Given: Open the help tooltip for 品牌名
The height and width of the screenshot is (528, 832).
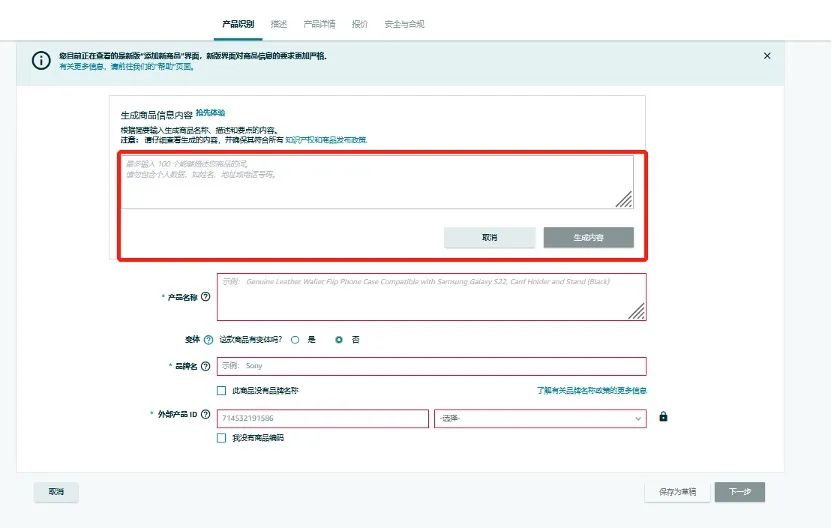Looking at the screenshot, I should click(206, 367).
